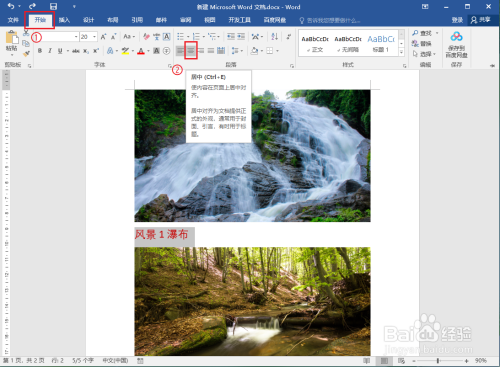The image size is (500, 367).
Task: Align text right
Action: 201,51
